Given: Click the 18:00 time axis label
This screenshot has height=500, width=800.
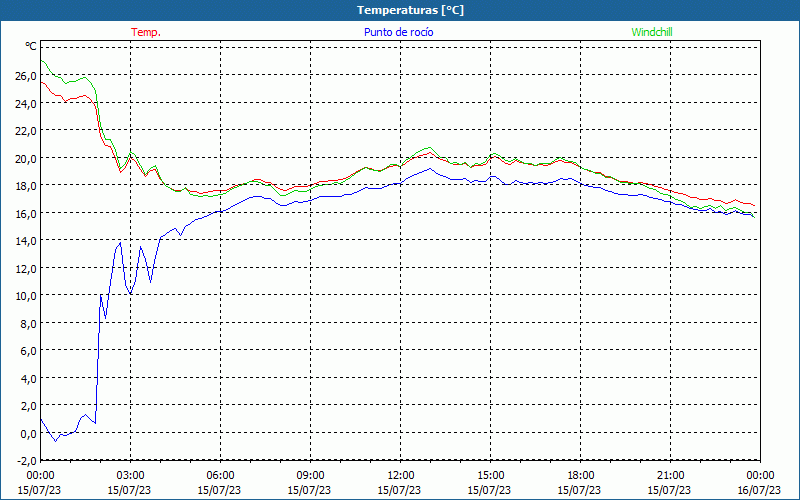Looking at the screenshot, I should [x=581, y=476].
